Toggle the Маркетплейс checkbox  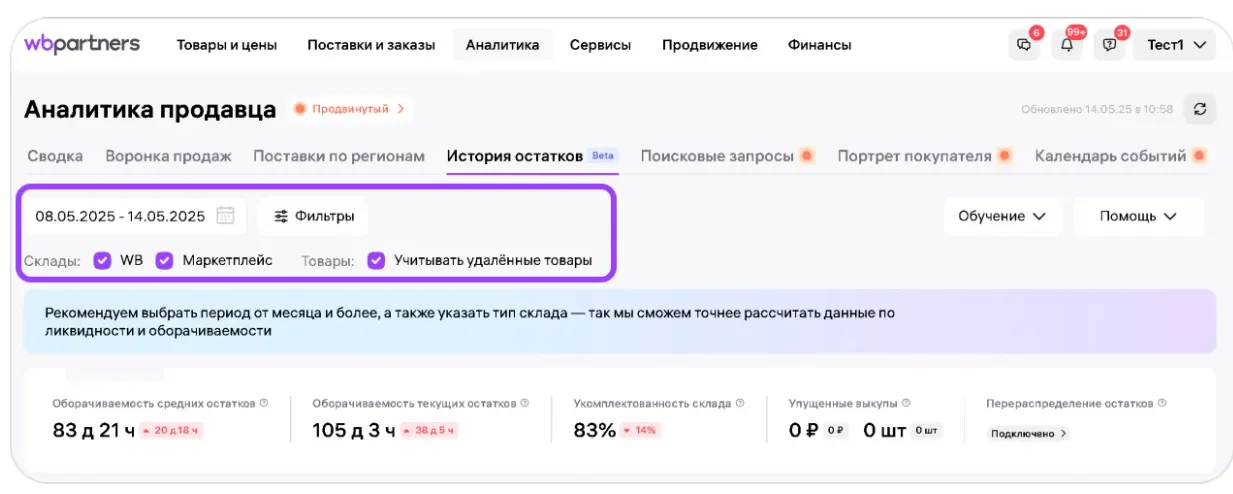[x=165, y=261]
